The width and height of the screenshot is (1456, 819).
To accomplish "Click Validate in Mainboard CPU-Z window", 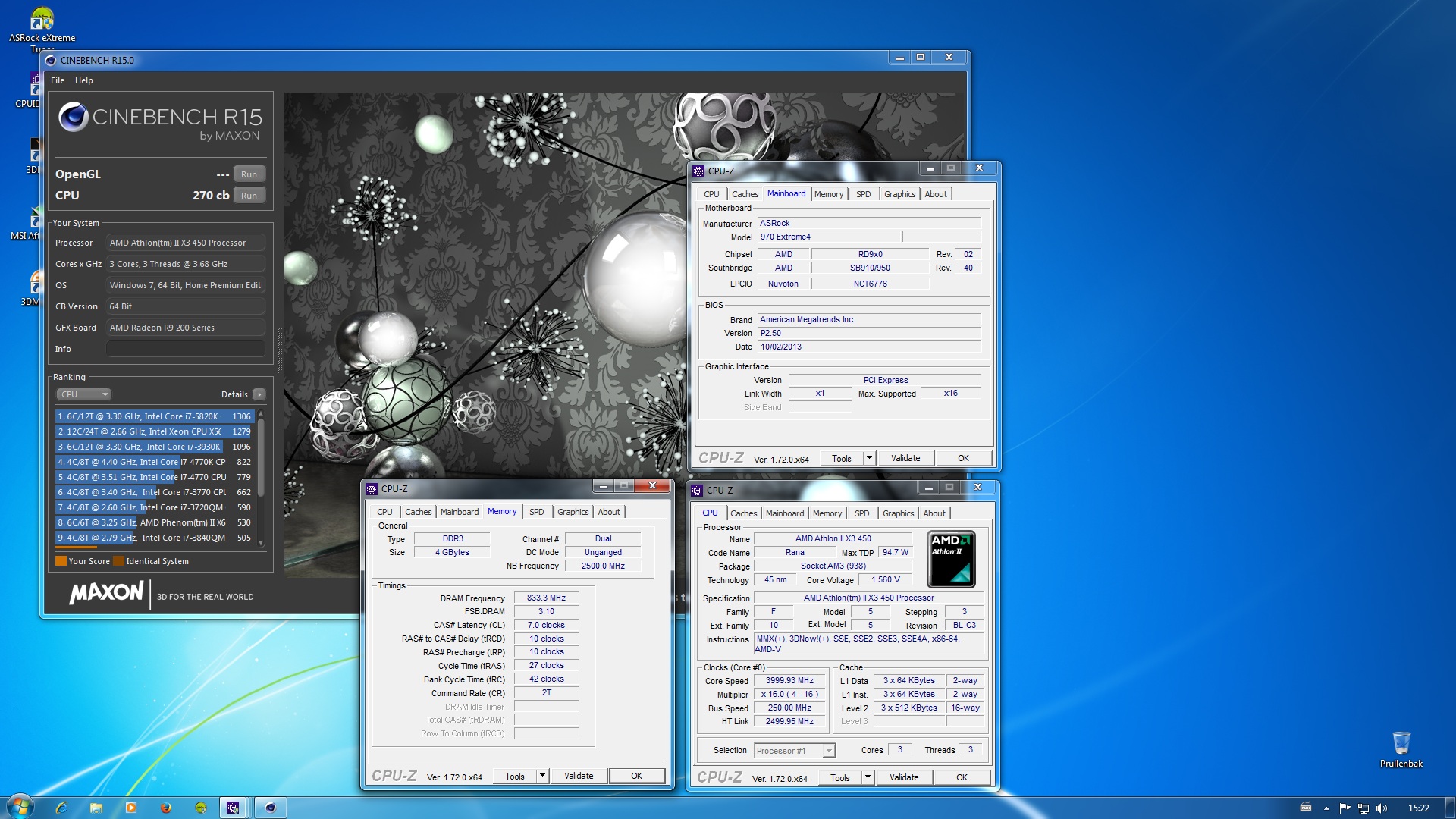I will coord(905,458).
